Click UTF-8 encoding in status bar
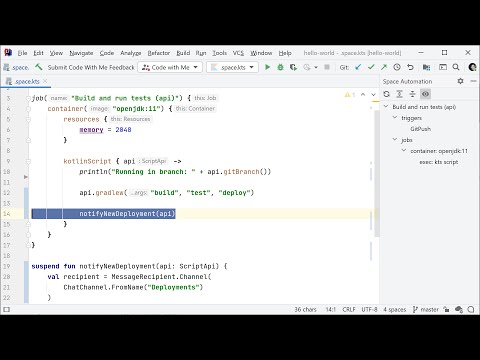 [x=369, y=309]
